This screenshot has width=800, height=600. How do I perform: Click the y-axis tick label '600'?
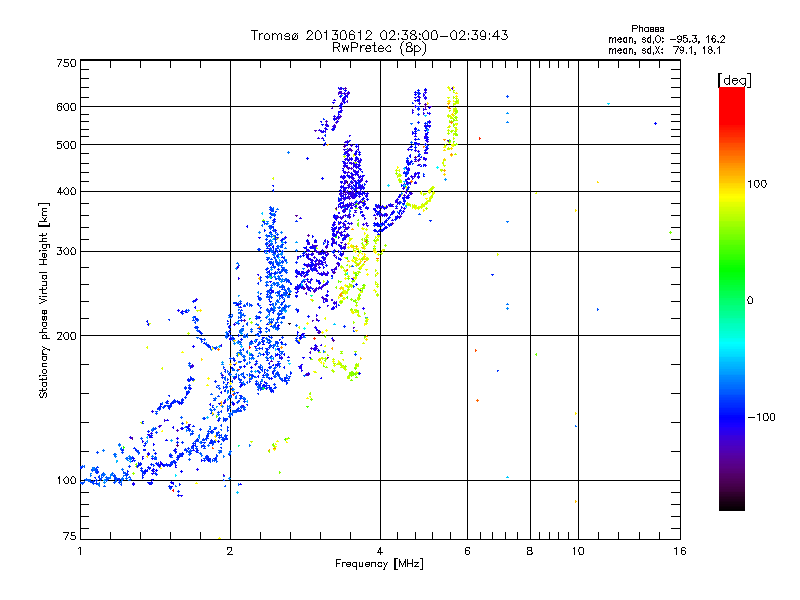point(66,107)
